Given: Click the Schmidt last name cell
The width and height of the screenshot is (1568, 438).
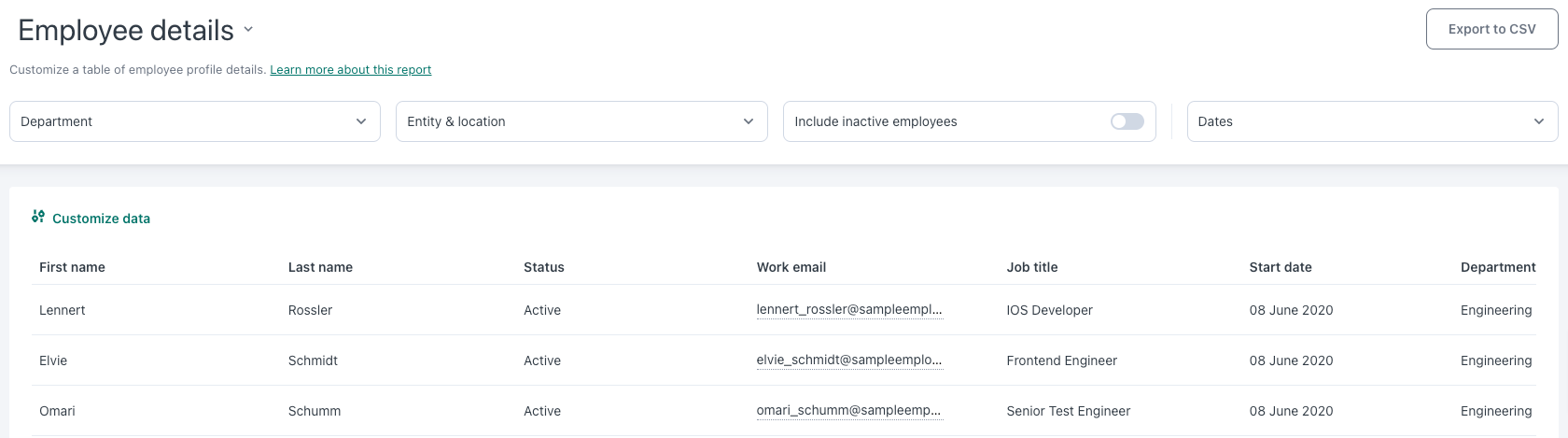Looking at the screenshot, I should click(x=313, y=360).
